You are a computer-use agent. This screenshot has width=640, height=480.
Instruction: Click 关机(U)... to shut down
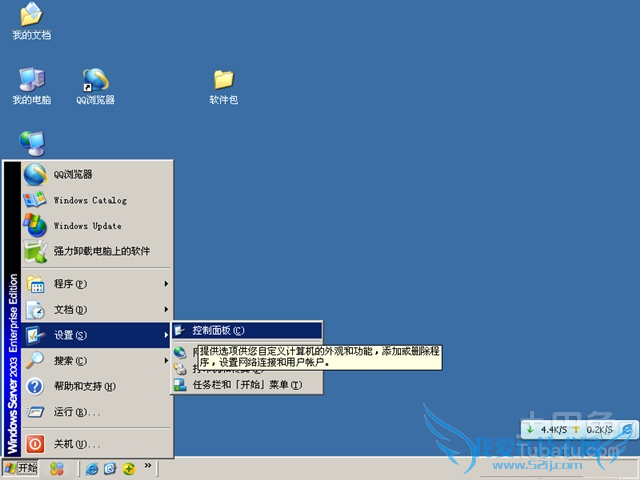click(77, 444)
